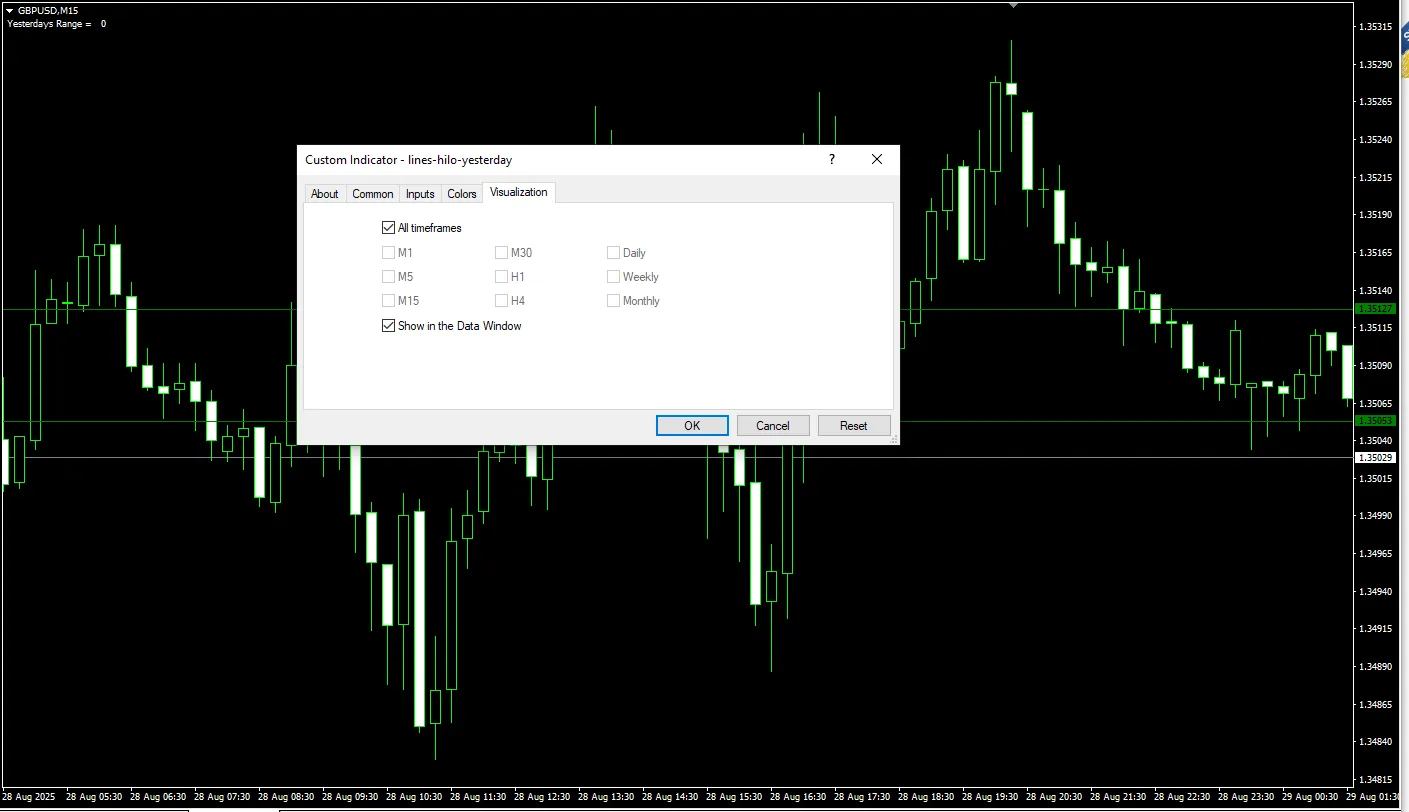The image size is (1409, 812).
Task: Click the chart shift triangle marker
Action: coord(1013,5)
